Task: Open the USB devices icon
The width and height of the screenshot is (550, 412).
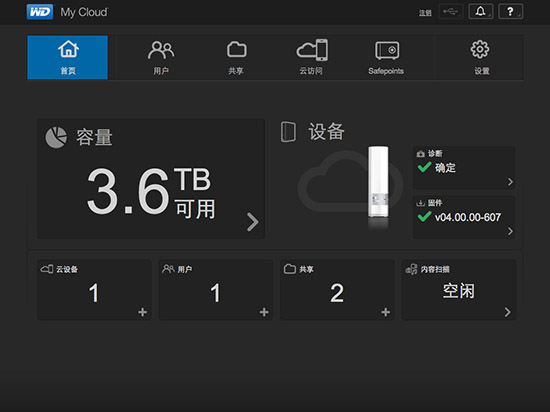Action: pos(451,12)
